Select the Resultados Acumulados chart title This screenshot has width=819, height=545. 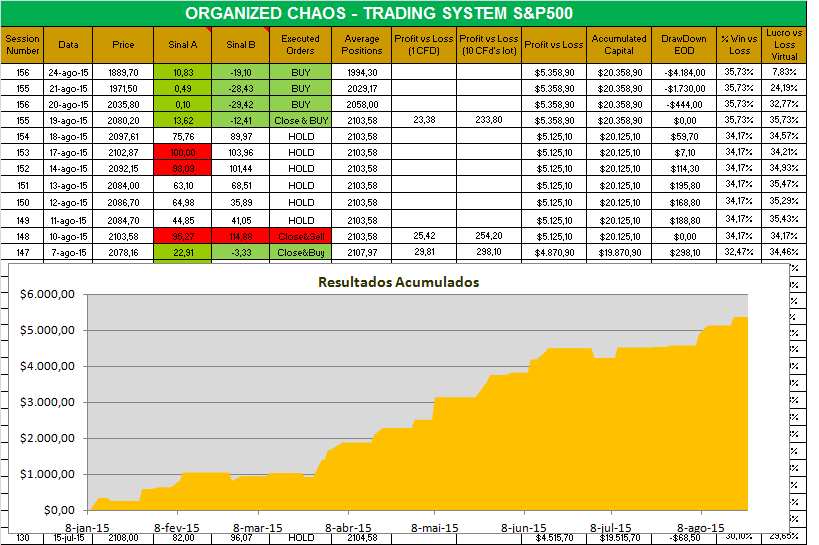coord(399,282)
